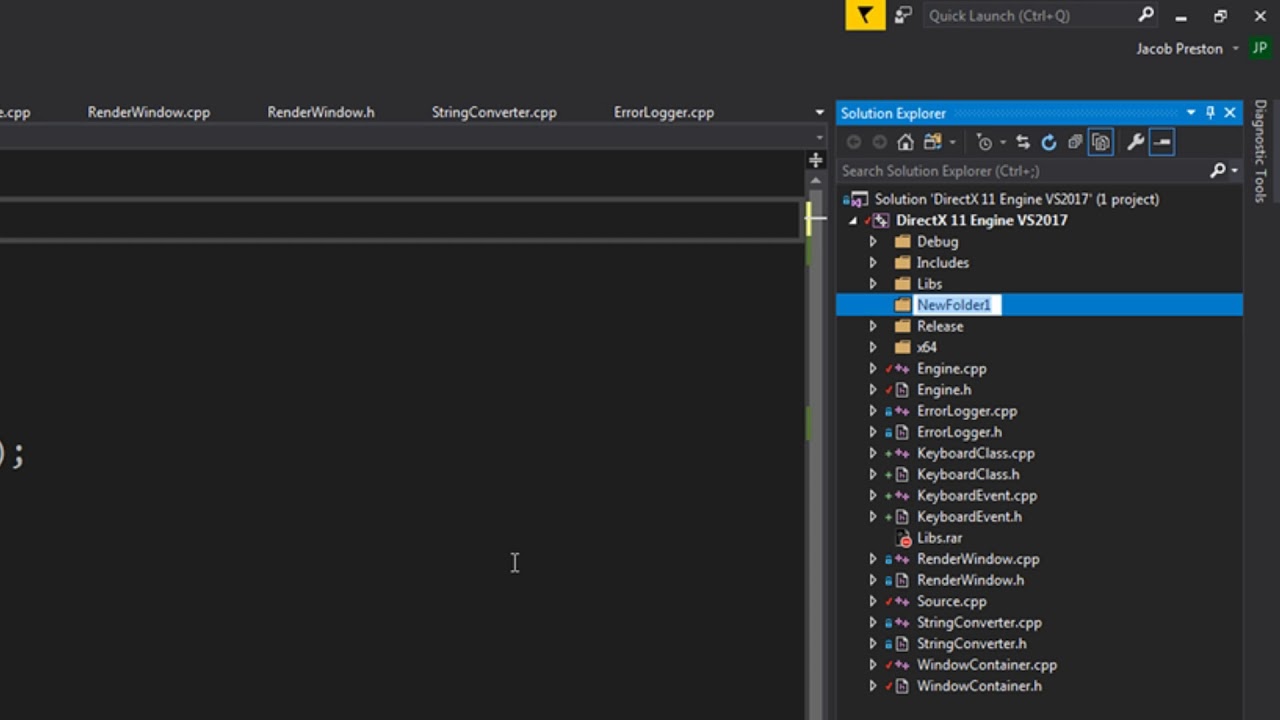Expand Engine.cpp node
Viewport: 1280px width, 720px height.
point(873,369)
